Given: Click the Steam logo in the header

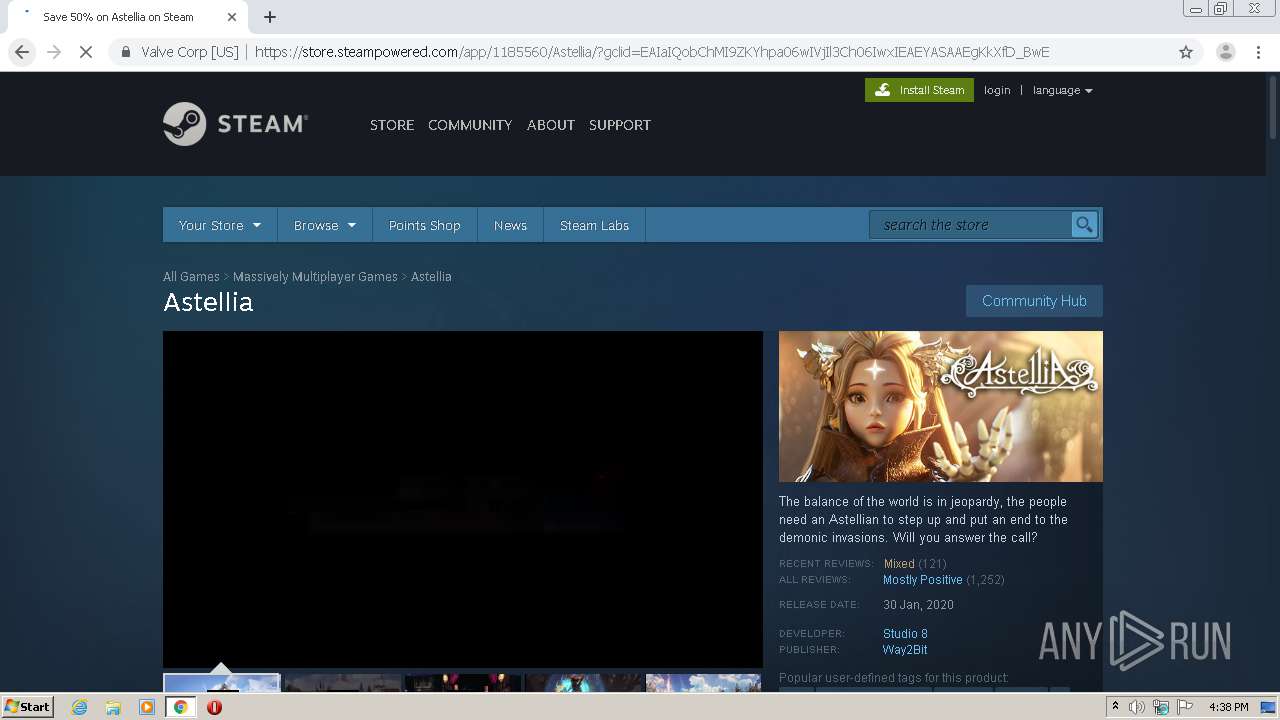Looking at the screenshot, I should click(x=235, y=124).
